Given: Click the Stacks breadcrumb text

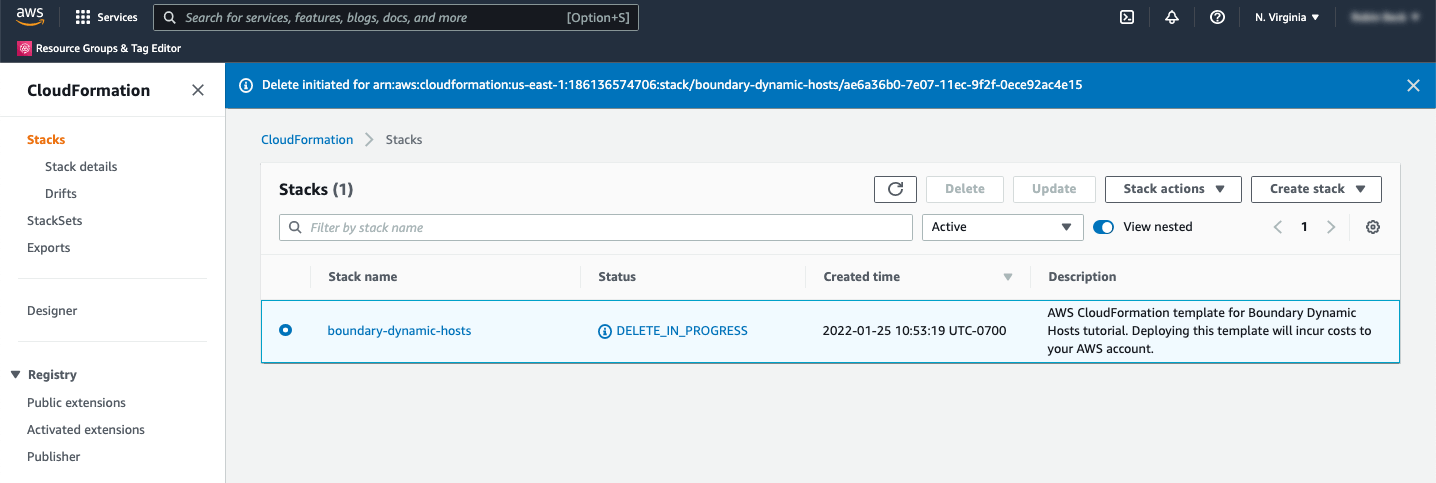Looking at the screenshot, I should tap(404, 140).
